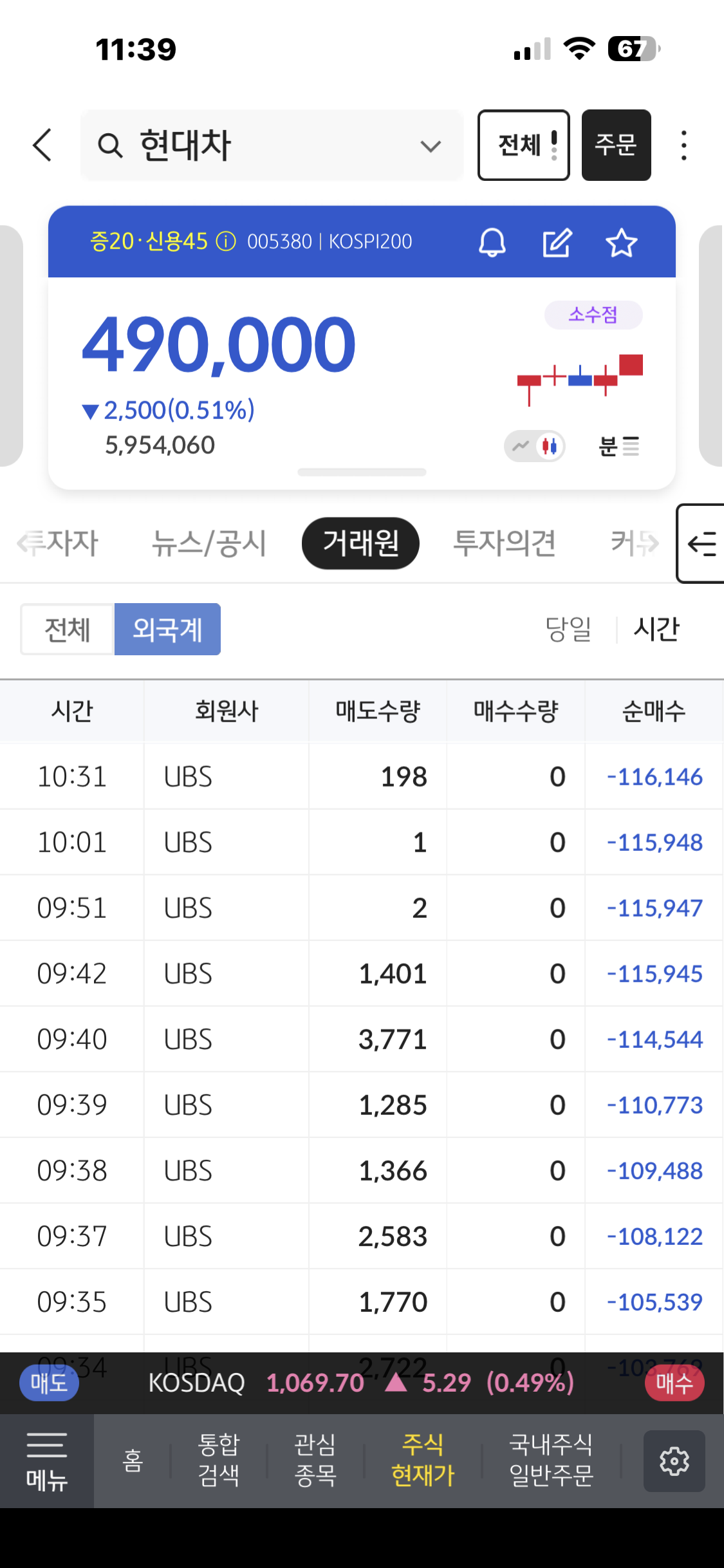Select the 전체 brokerage filter

(x=68, y=629)
